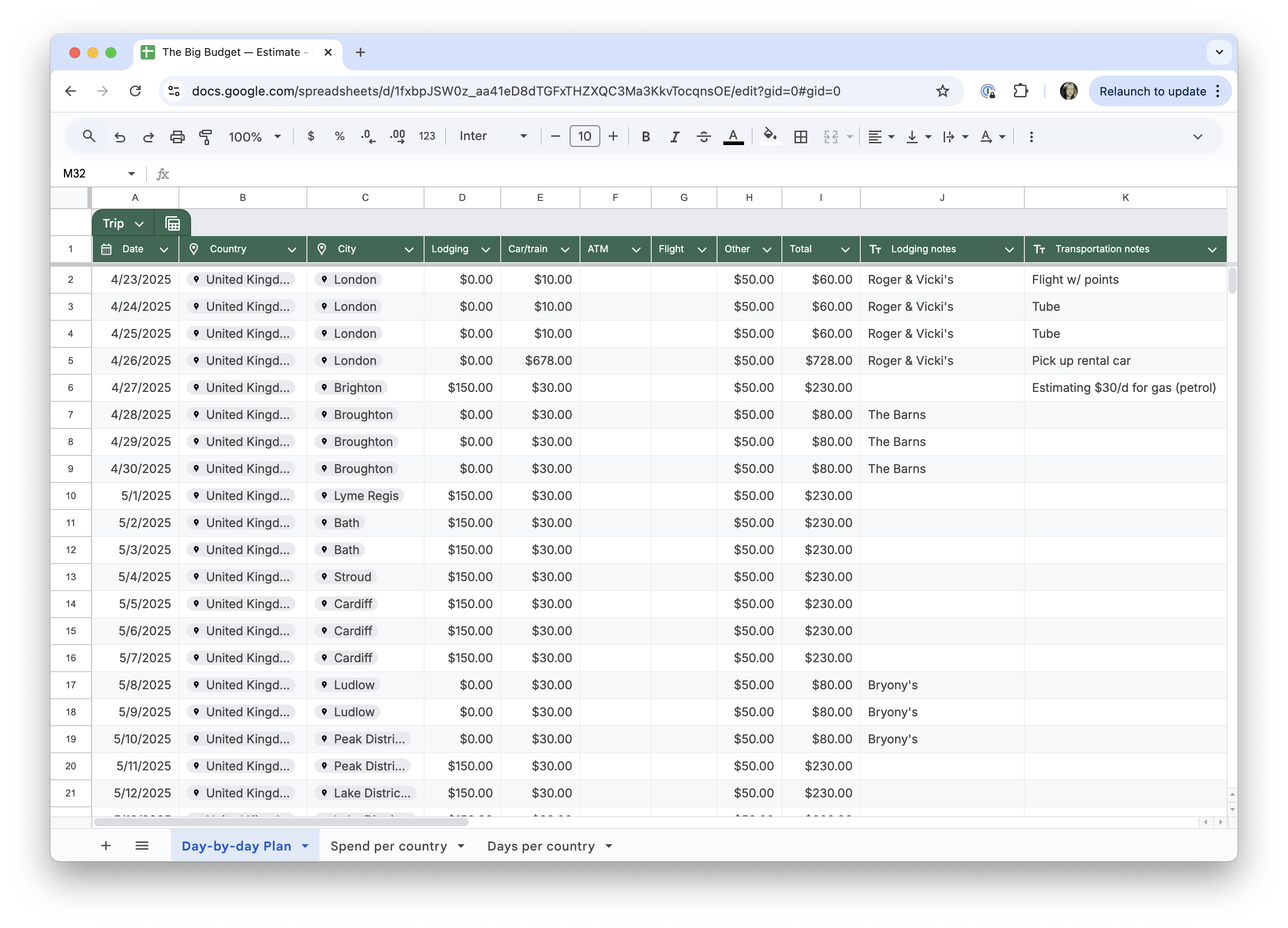Switch to Spend per country sheet

[x=388, y=846]
